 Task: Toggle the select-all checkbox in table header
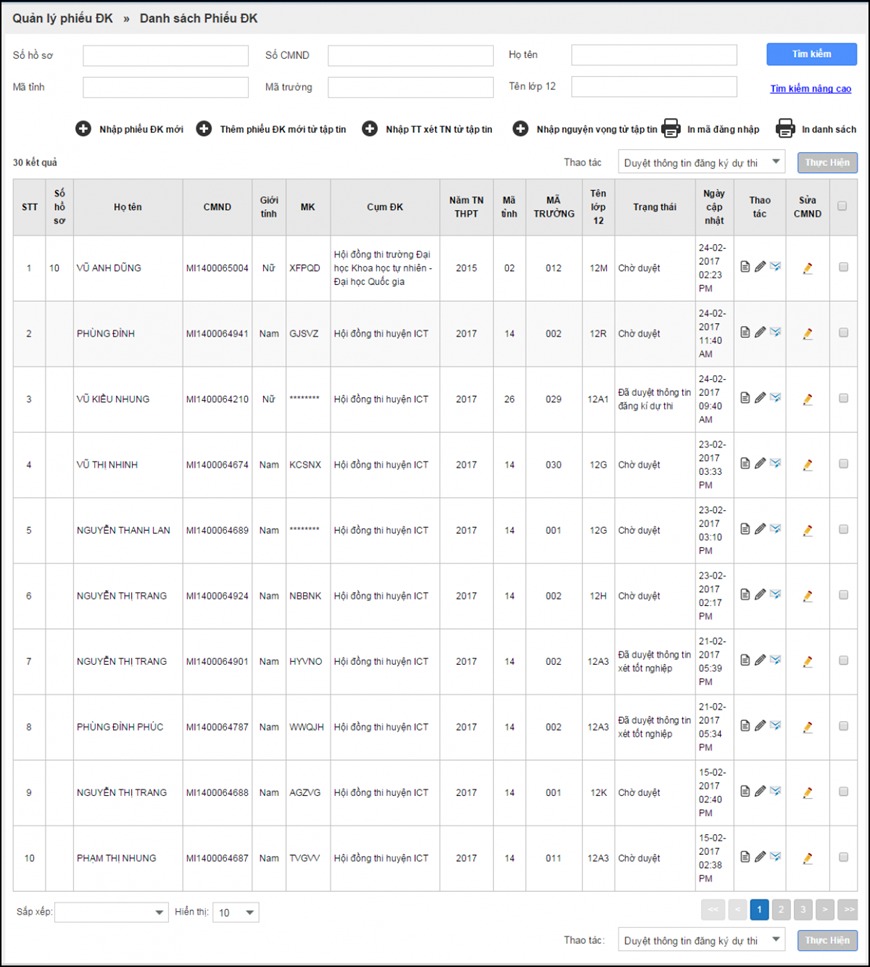coord(842,206)
